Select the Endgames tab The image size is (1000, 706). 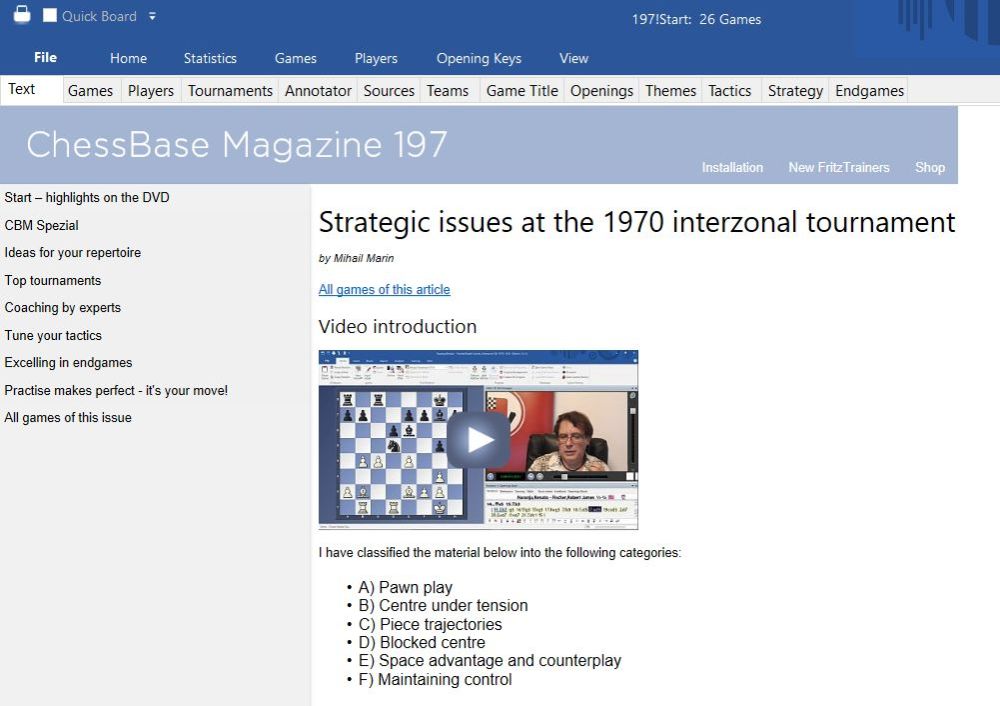(869, 91)
